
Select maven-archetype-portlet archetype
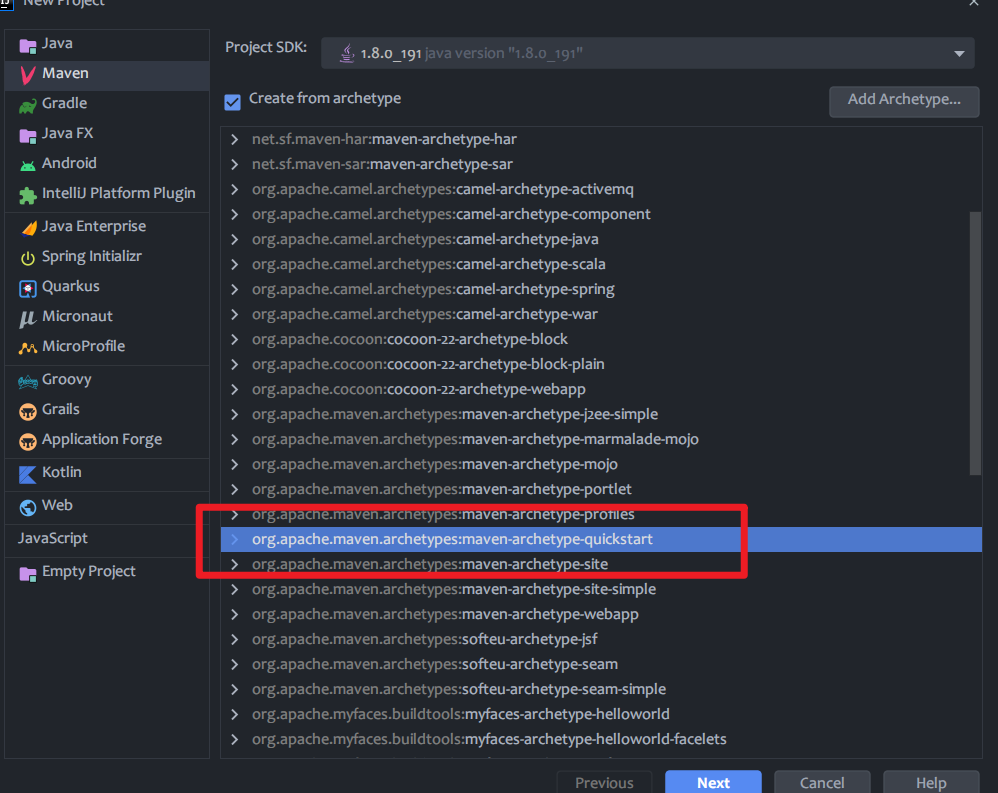[x=601, y=489]
